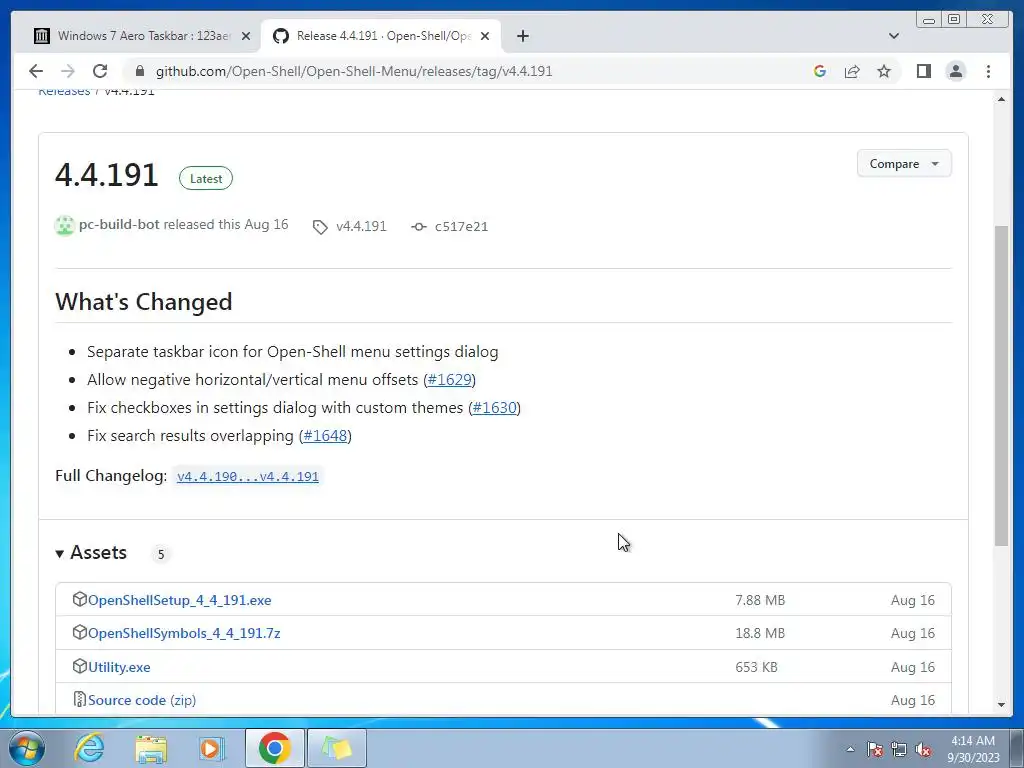Click zip file icon beside Source code
This screenshot has height=768, width=1024.
(80, 699)
